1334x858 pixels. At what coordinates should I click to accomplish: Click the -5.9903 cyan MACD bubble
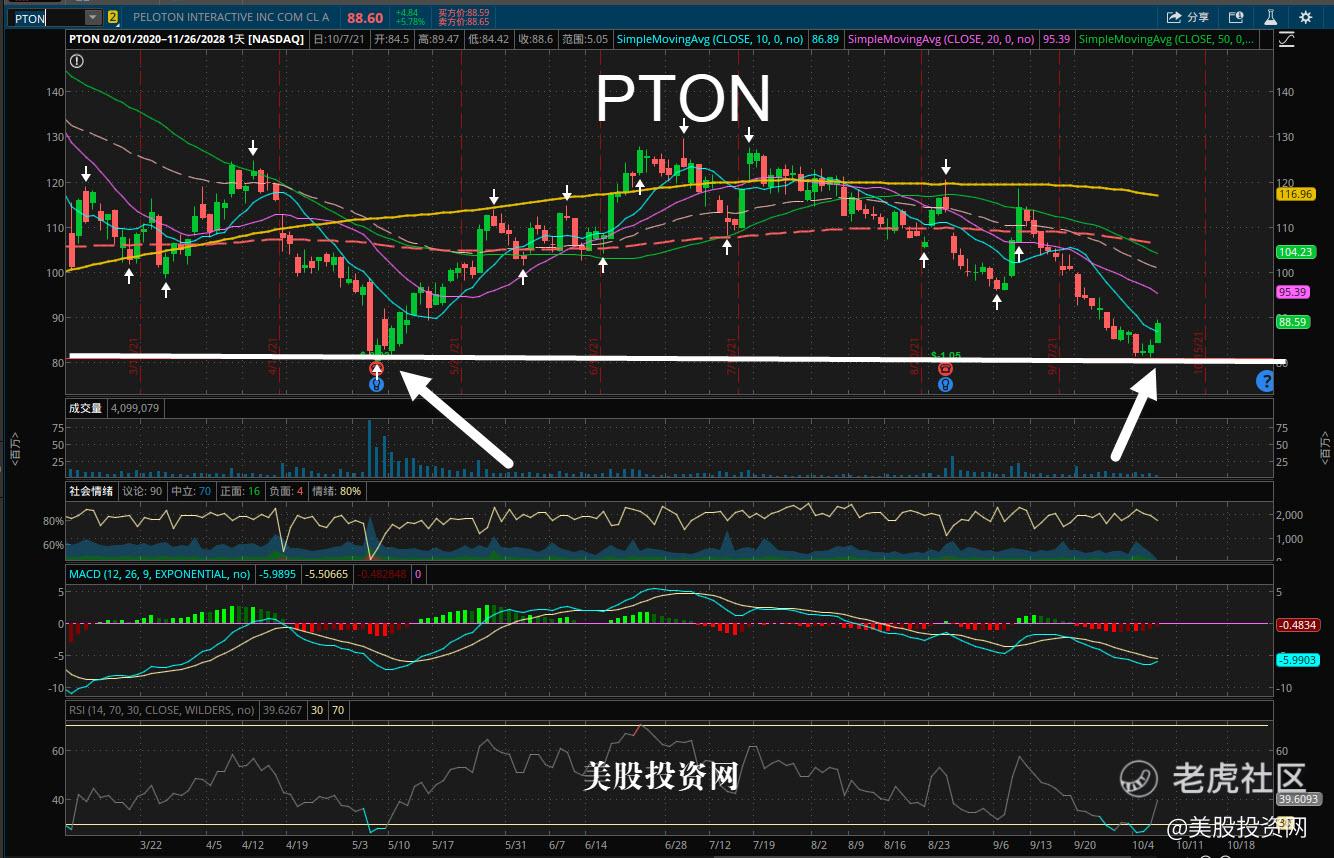[1299, 661]
